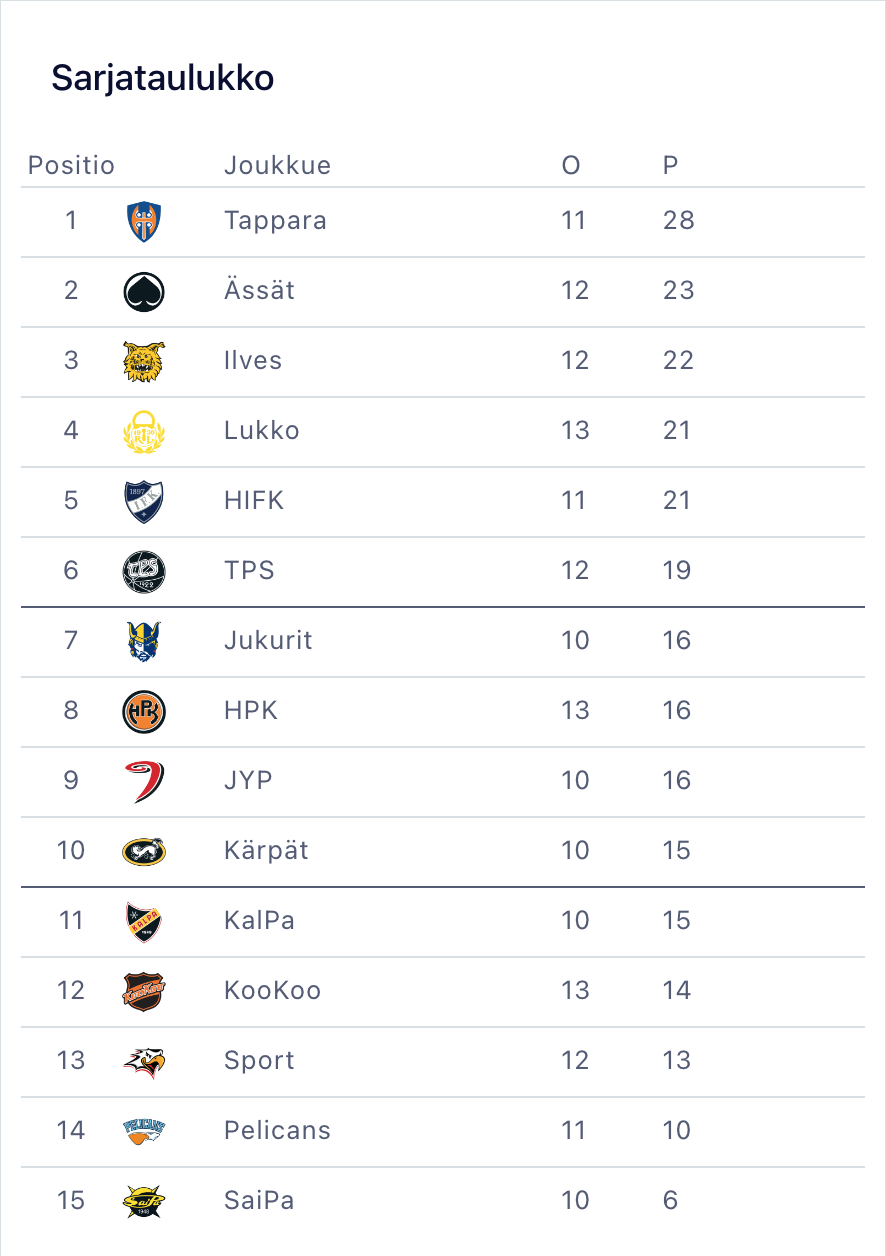The image size is (886, 1256).
Task: Sort by the P points column header
Action: pyautogui.click(x=670, y=165)
